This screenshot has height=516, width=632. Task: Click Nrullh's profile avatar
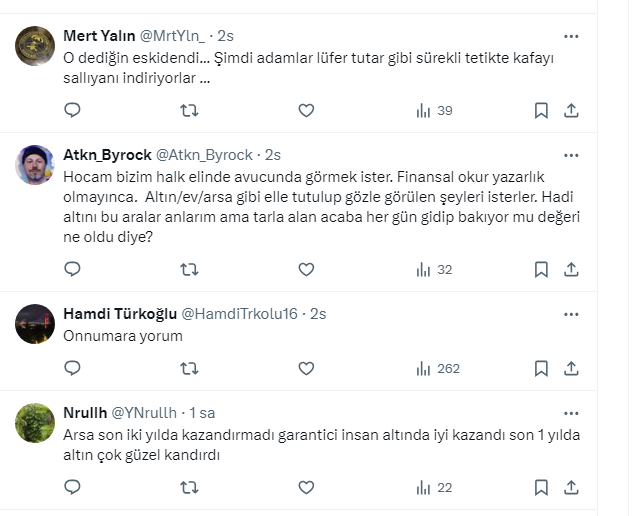[36, 423]
